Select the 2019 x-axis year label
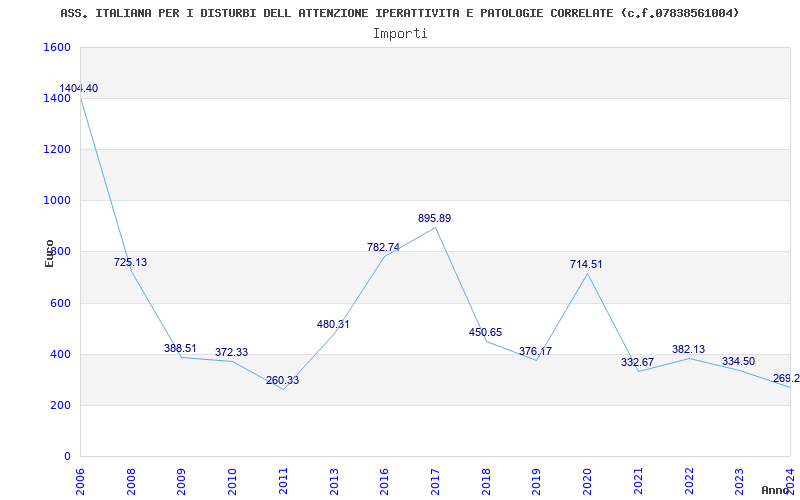The image size is (800, 500). (537, 482)
